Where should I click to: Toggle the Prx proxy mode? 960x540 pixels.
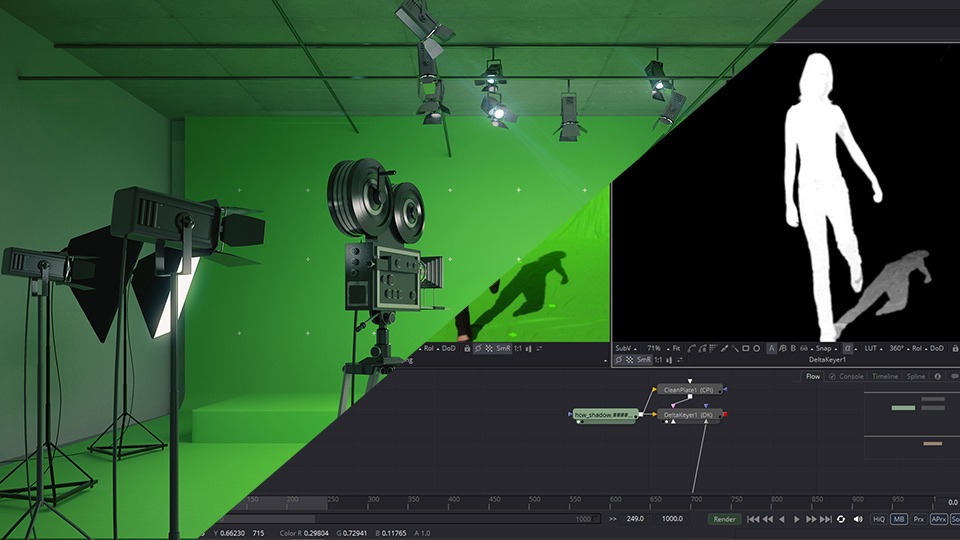click(919, 519)
